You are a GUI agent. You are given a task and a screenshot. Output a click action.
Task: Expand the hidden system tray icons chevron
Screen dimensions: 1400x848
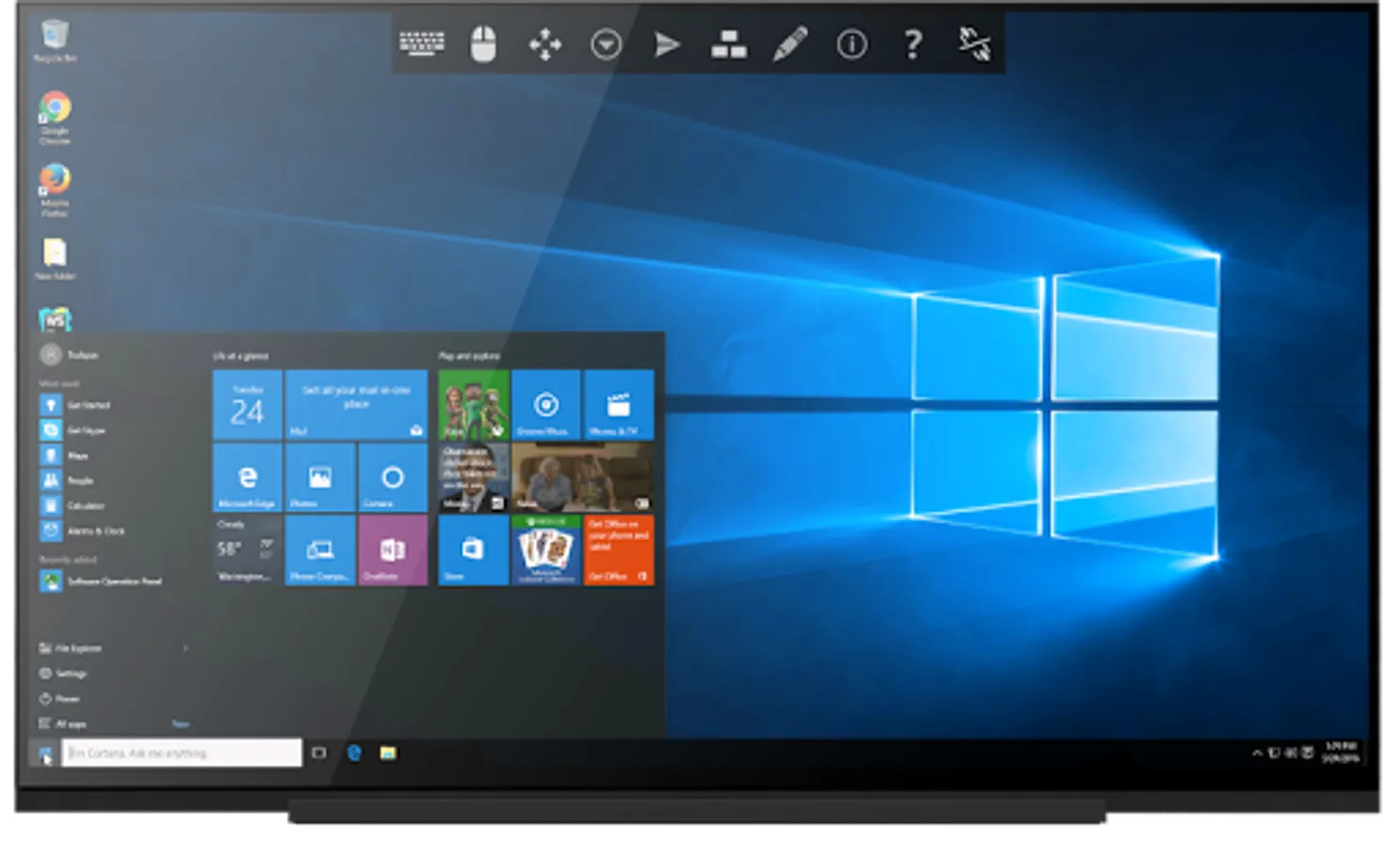(x=1257, y=753)
